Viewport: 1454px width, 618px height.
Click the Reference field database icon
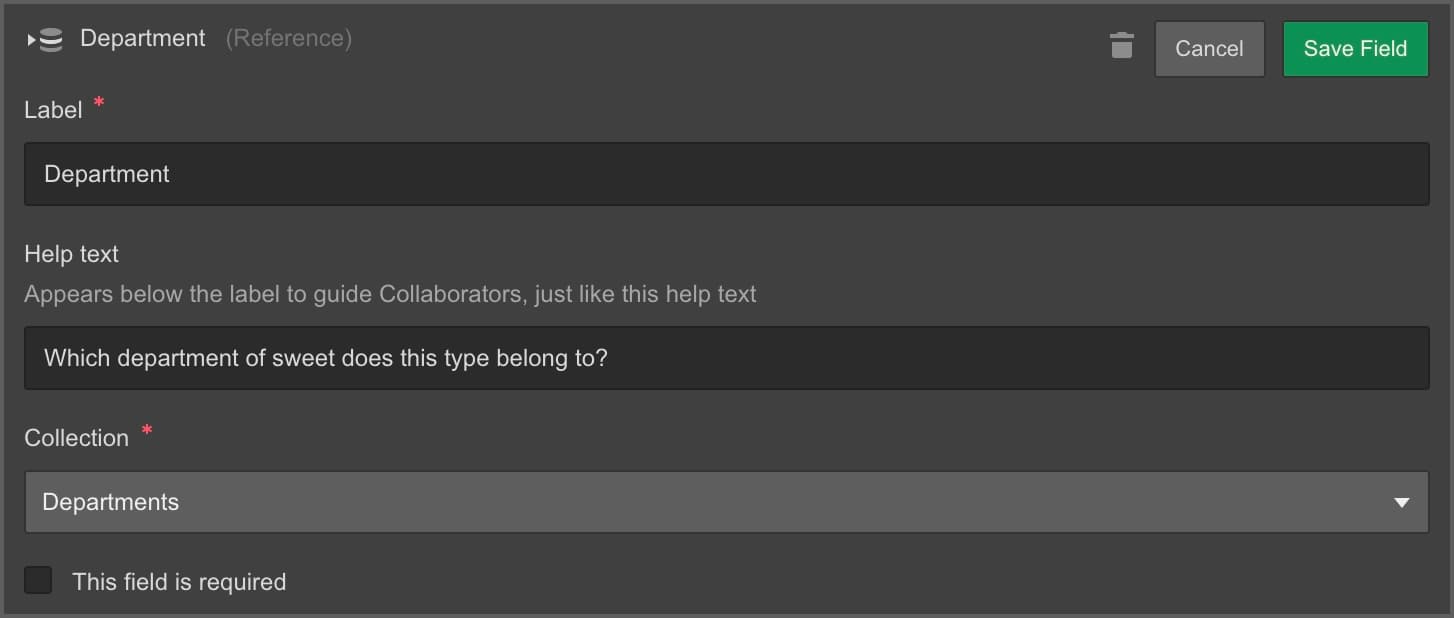pos(51,40)
